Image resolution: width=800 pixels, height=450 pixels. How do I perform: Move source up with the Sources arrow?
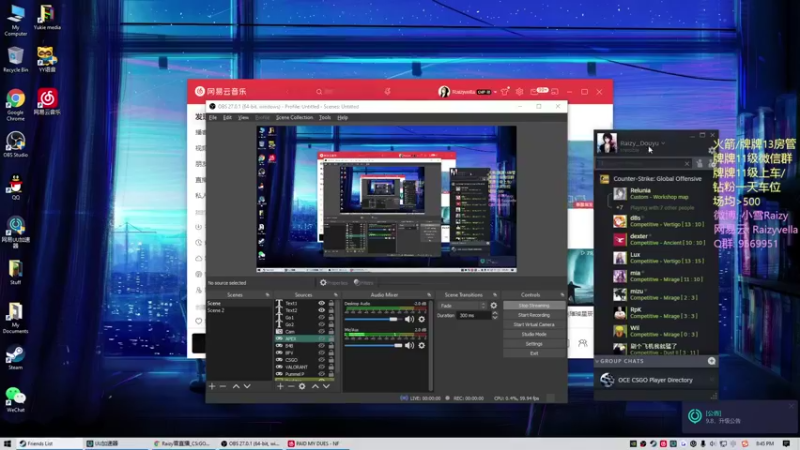(315, 386)
